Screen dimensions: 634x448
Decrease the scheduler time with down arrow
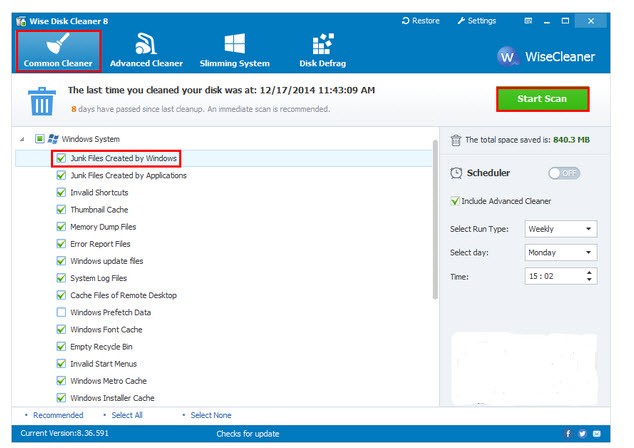pos(589,280)
